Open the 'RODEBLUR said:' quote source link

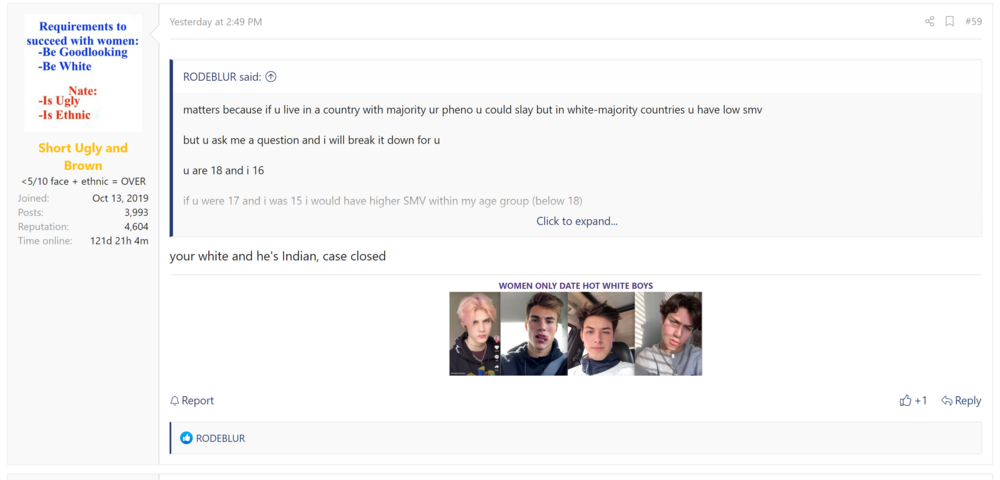221,76
